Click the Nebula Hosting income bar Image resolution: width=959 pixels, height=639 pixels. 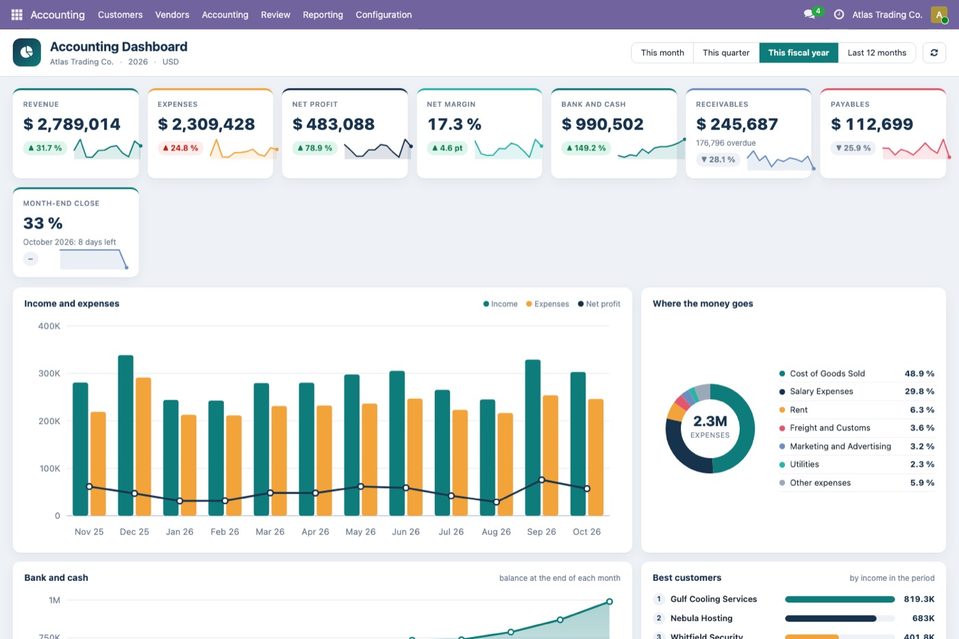click(x=831, y=618)
